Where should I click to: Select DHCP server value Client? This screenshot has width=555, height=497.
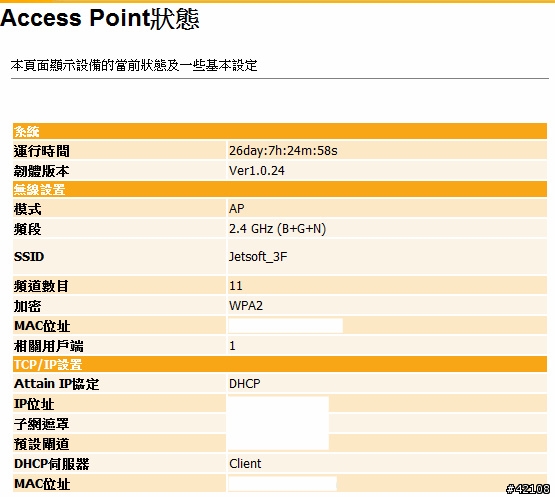pos(245,463)
